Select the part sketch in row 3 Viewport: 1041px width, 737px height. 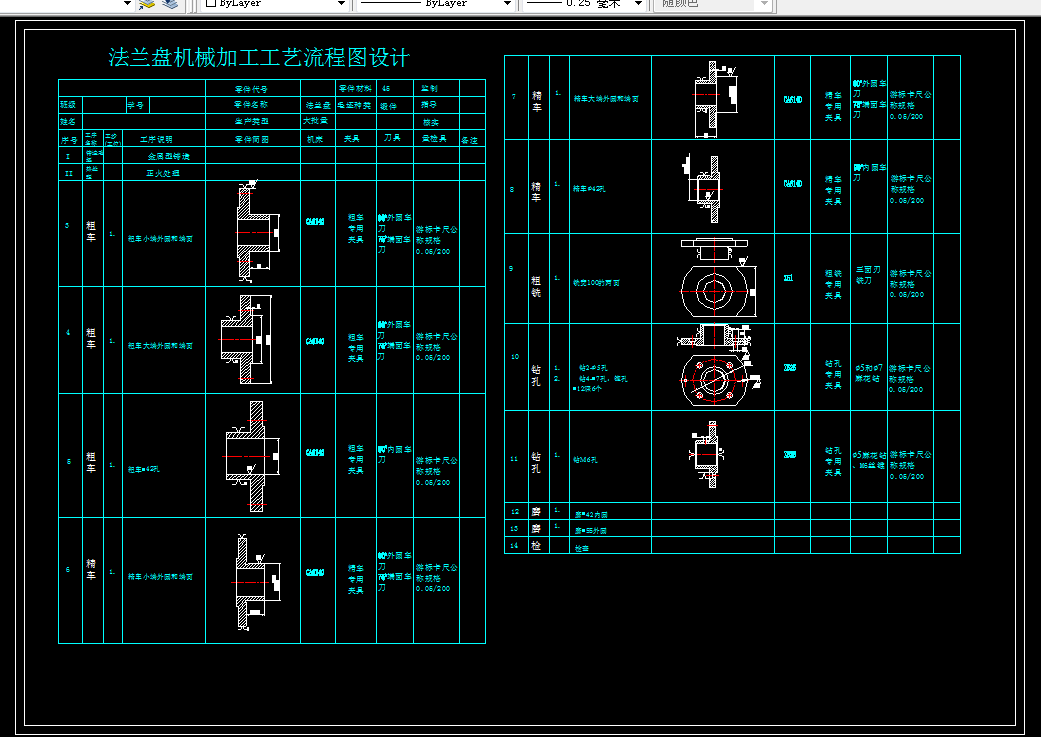(259, 229)
